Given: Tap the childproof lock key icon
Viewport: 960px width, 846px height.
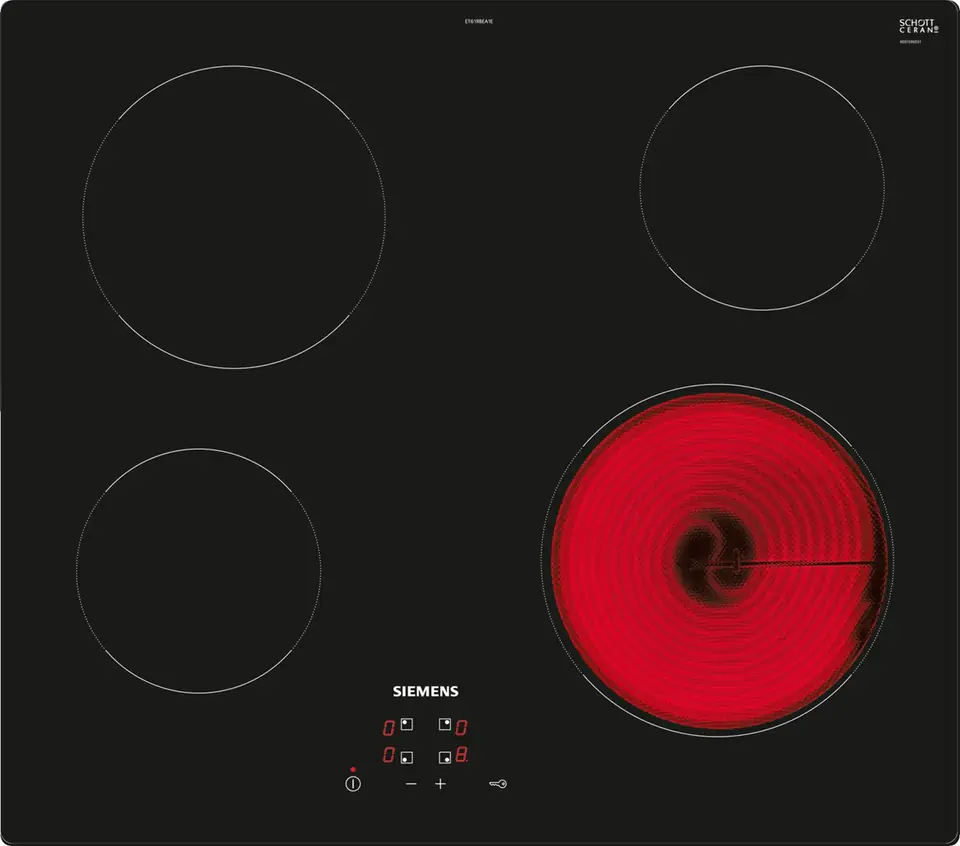Looking at the screenshot, I should pos(497,784).
